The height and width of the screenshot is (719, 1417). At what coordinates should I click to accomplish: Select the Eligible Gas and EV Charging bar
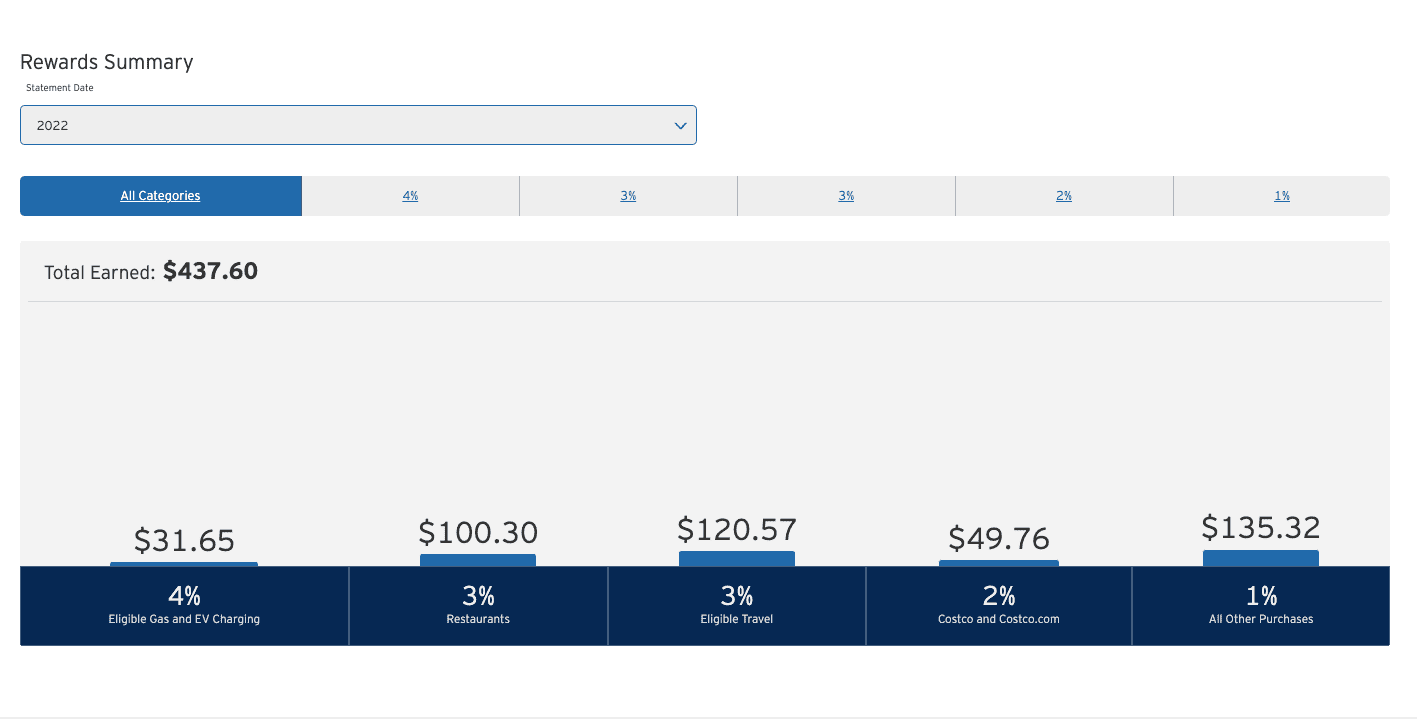[x=184, y=563]
